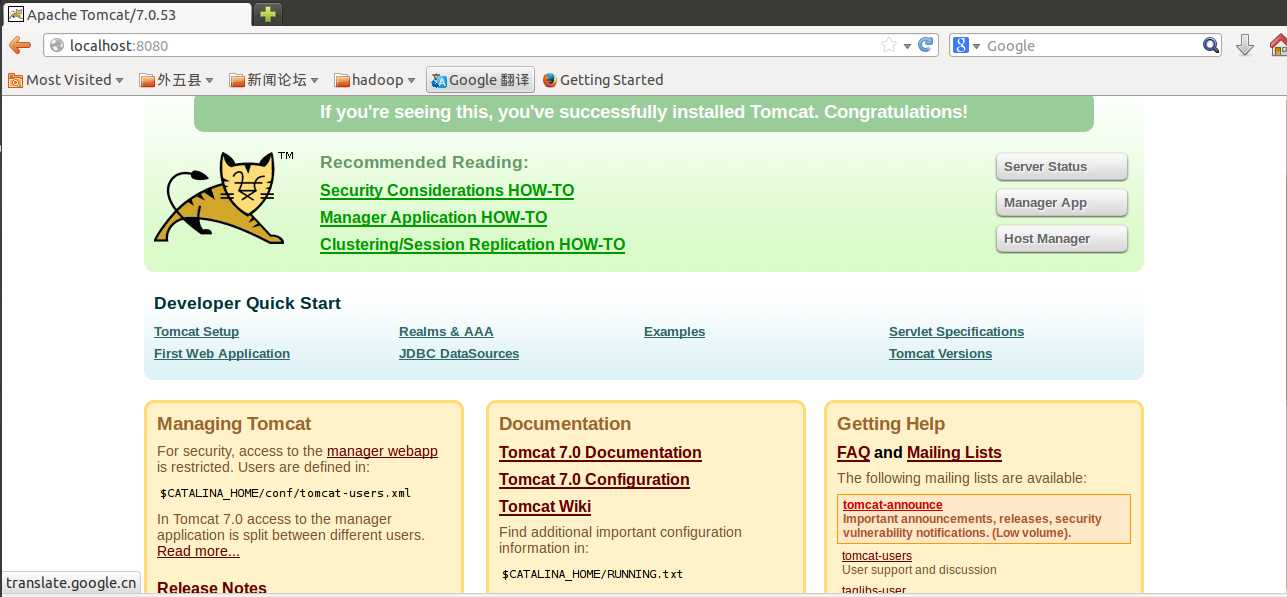Reload the page with refresh icon
The height and width of the screenshot is (597, 1287).
(x=926, y=45)
